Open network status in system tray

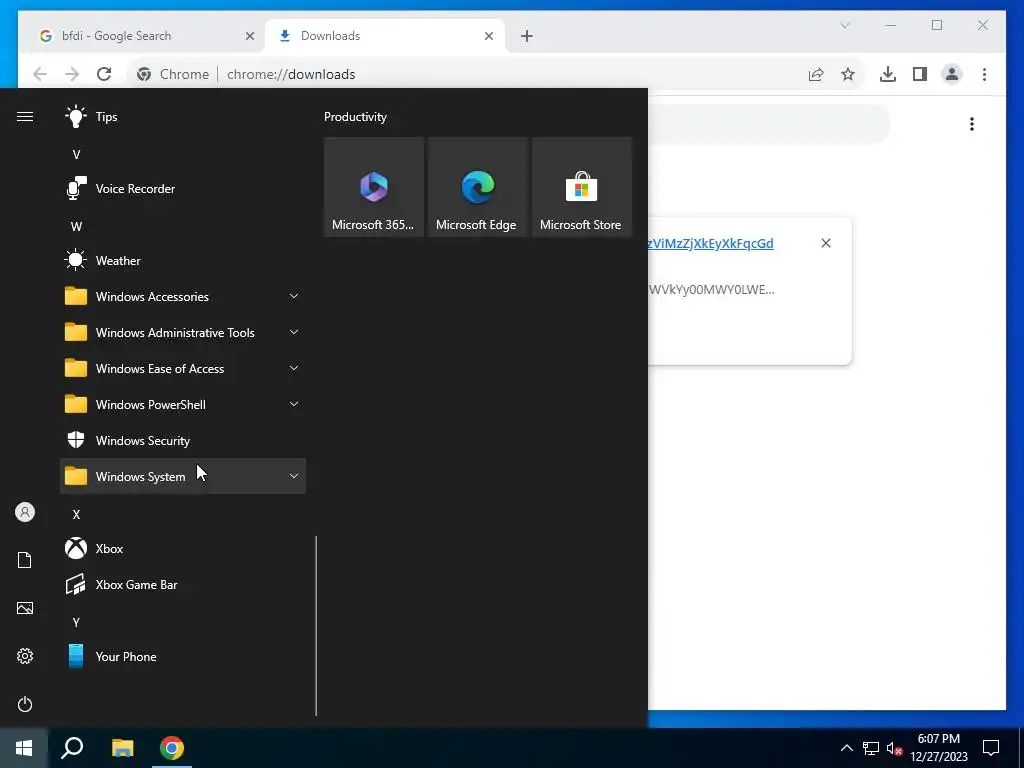pos(871,748)
